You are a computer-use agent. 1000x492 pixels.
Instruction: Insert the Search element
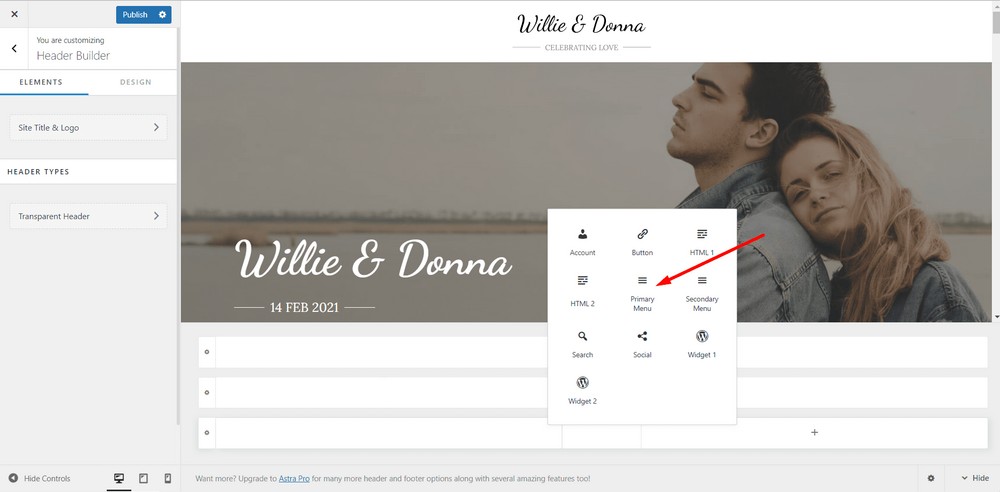pos(582,343)
